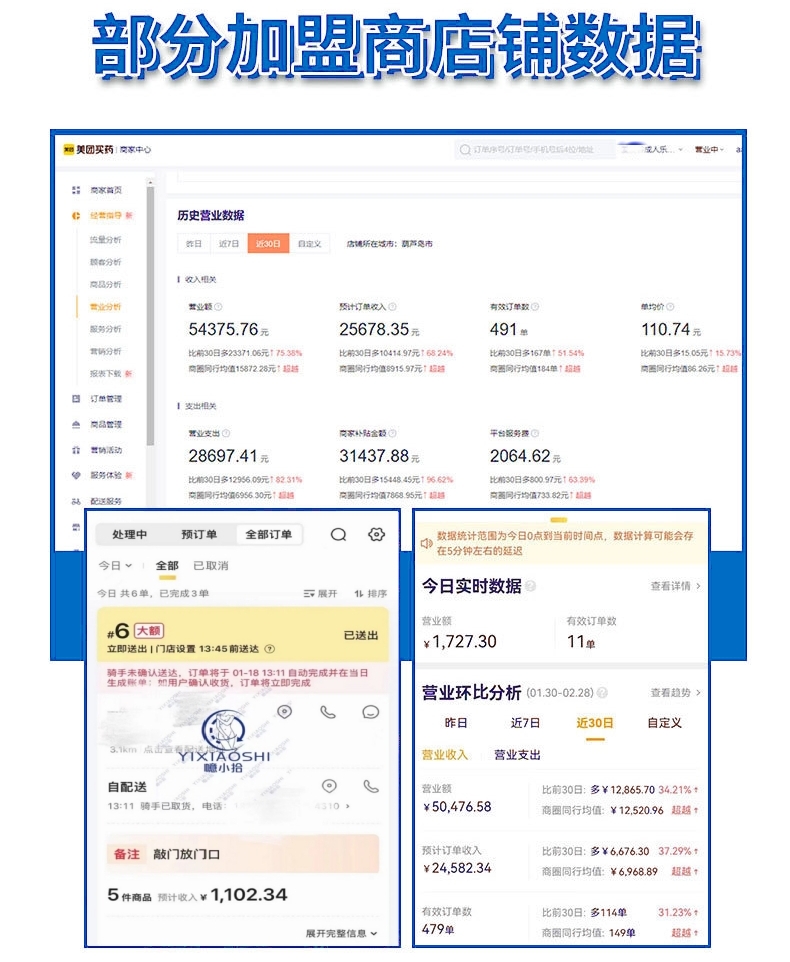Click the 排序 sort icon
Screen dimensions: 790x962
pyautogui.click(x=359, y=593)
